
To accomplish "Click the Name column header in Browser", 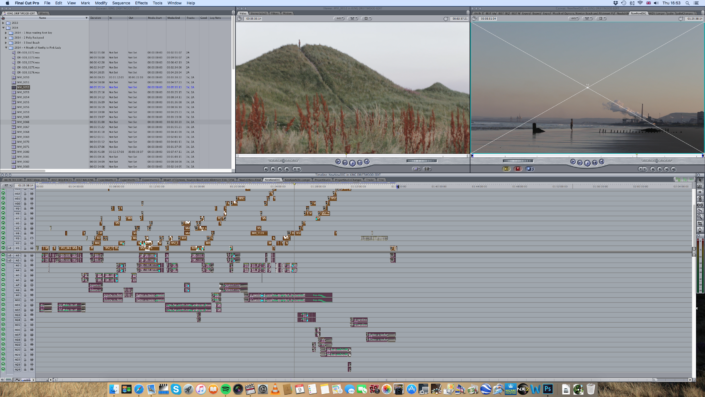I will tap(44, 18).
